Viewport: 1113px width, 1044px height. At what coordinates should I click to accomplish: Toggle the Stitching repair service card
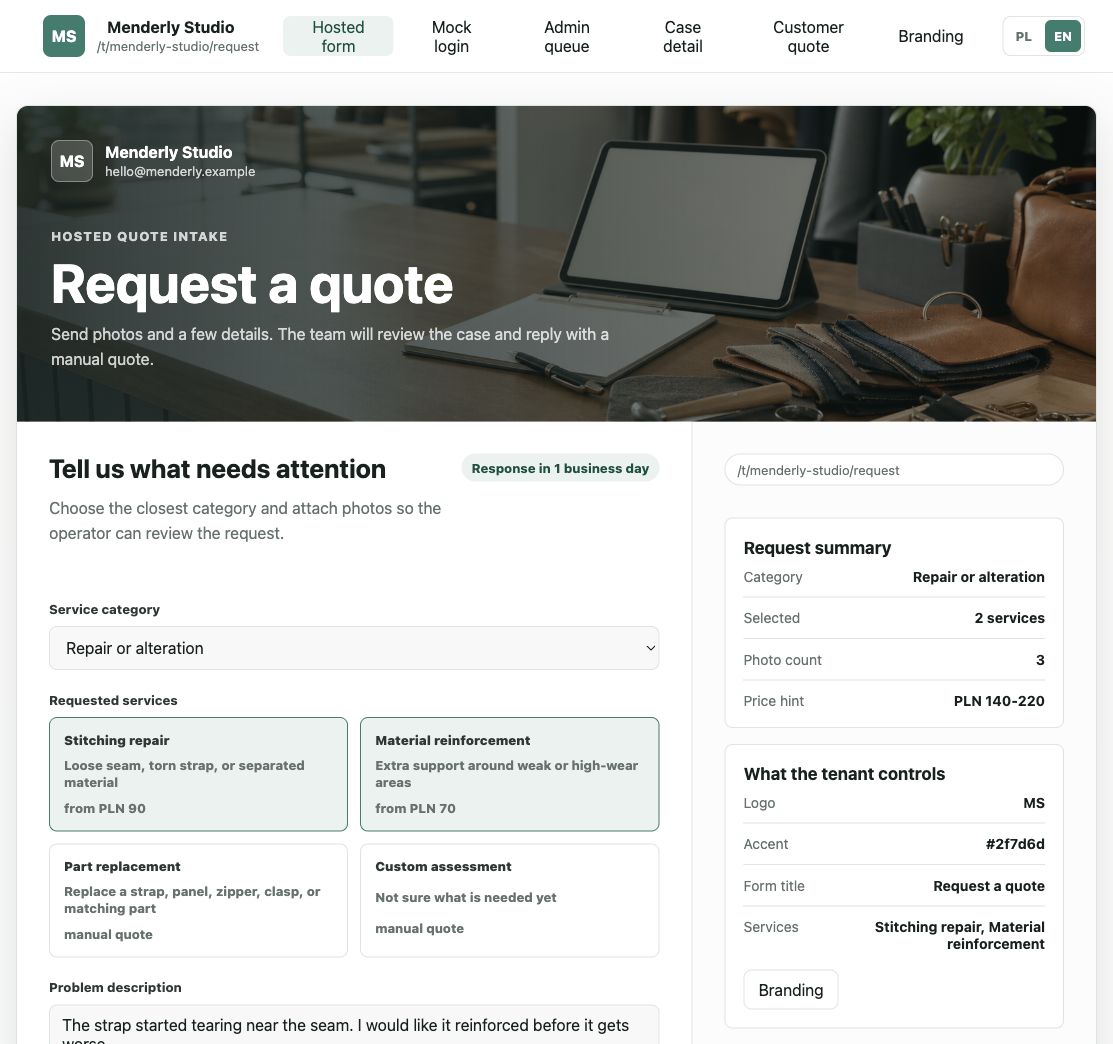click(198, 774)
